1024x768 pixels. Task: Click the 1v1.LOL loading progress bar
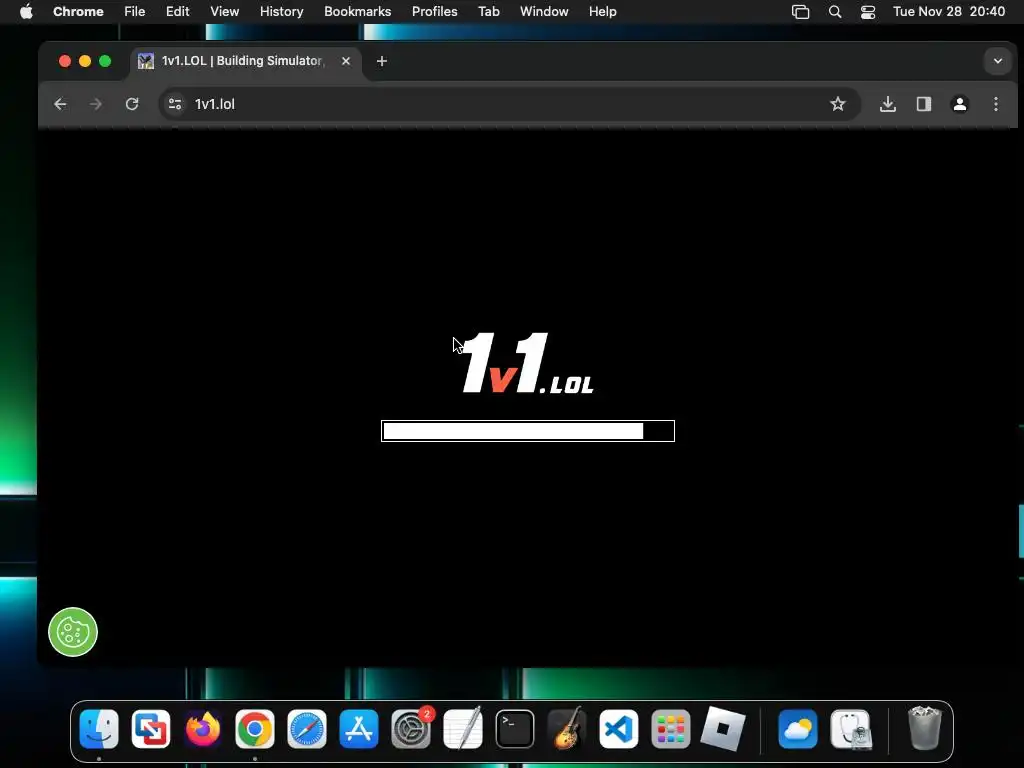point(528,431)
